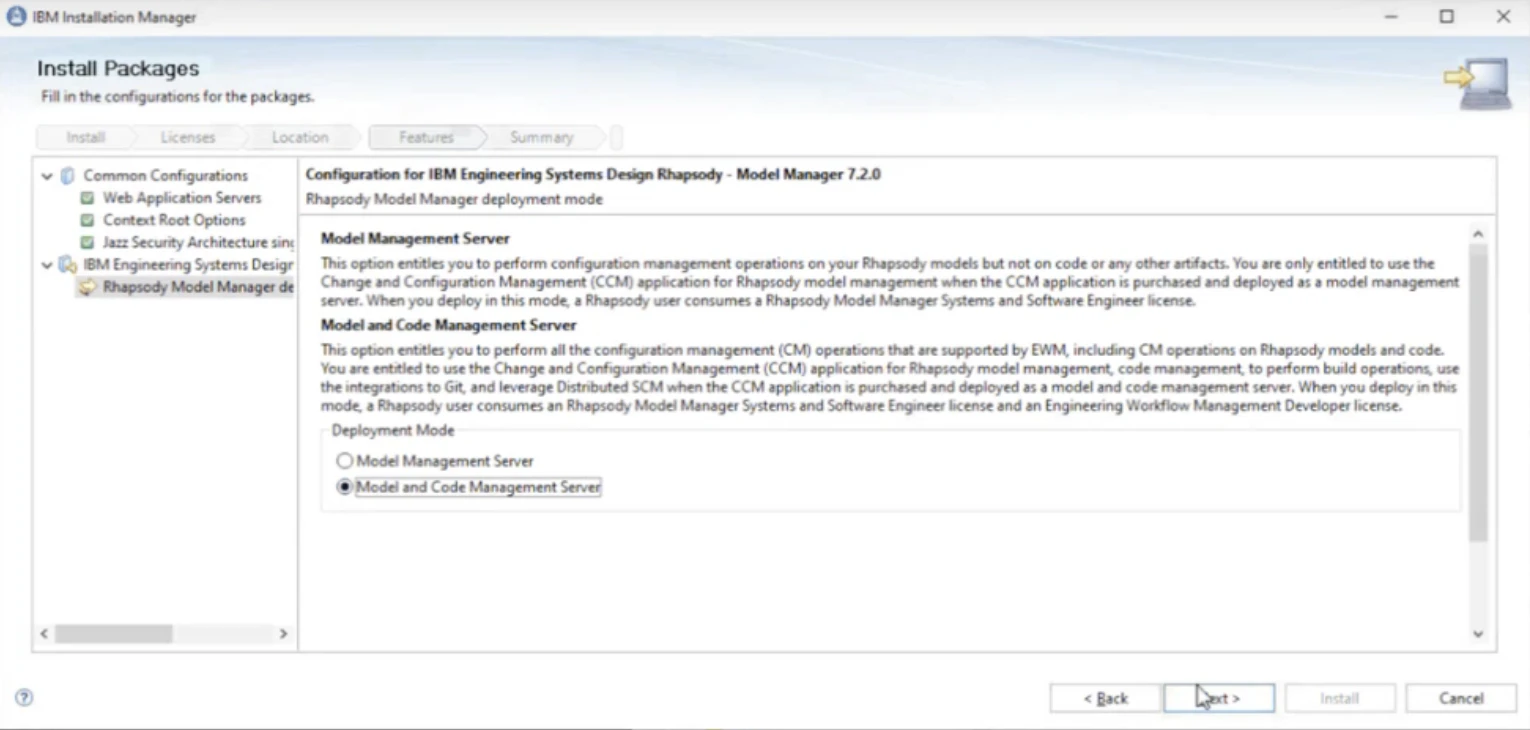Image resolution: width=1530 pixels, height=730 pixels.
Task: Go to the Install wizard step
Action: click(x=85, y=137)
